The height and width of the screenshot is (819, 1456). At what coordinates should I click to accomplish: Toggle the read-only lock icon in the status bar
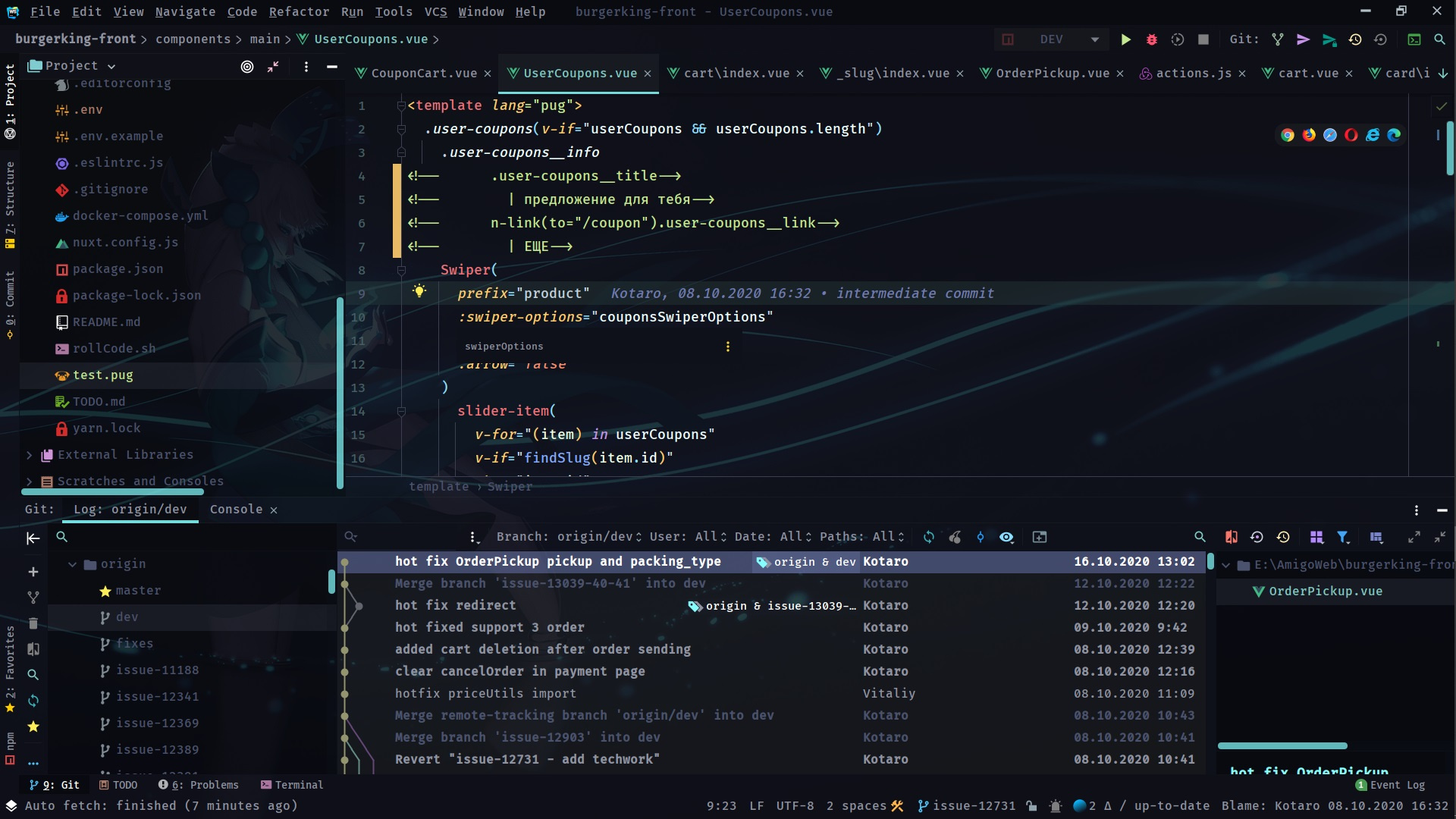(x=1031, y=806)
